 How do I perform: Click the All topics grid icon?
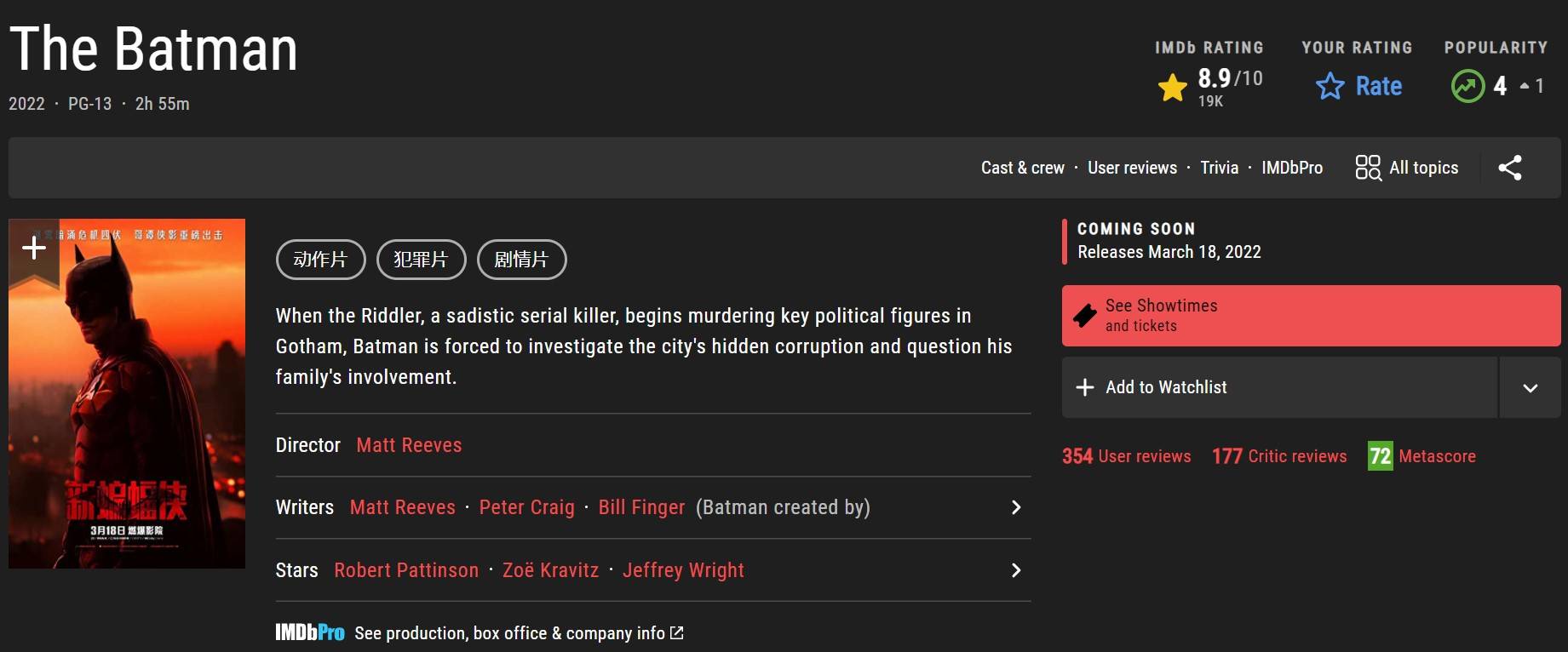pyautogui.click(x=1368, y=168)
